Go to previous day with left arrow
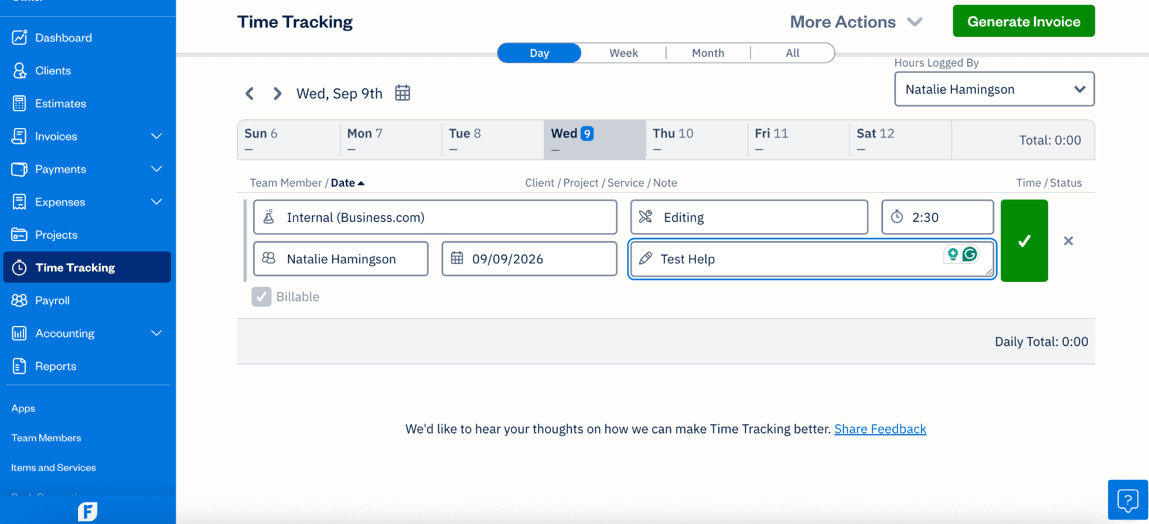This screenshot has width=1149, height=524. [x=250, y=93]
